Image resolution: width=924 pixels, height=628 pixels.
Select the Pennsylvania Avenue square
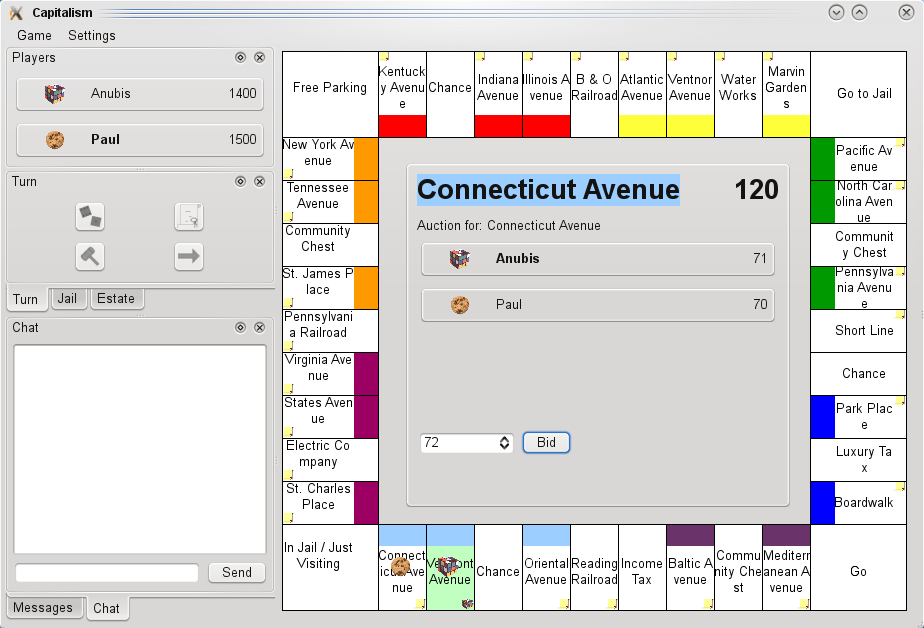pyautogui.click(x=859, y=288)
